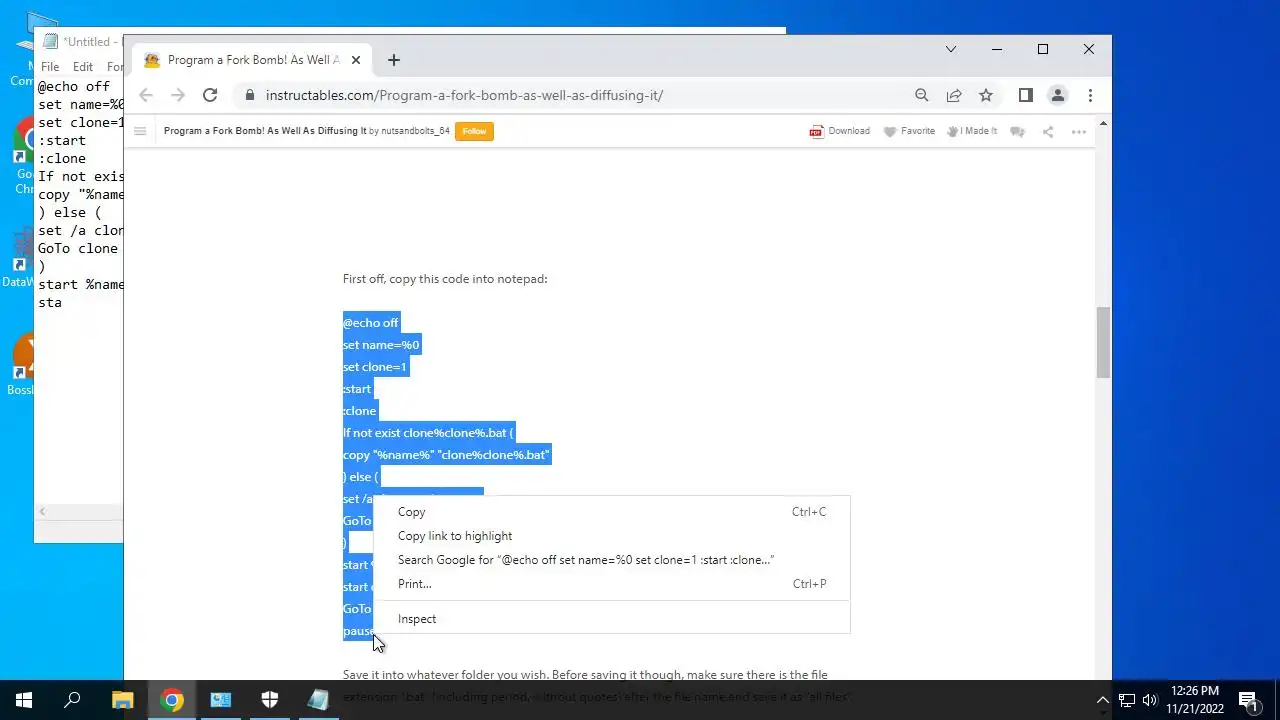
Task: Click the share page icon in address bar
Action: click(954, 95)
